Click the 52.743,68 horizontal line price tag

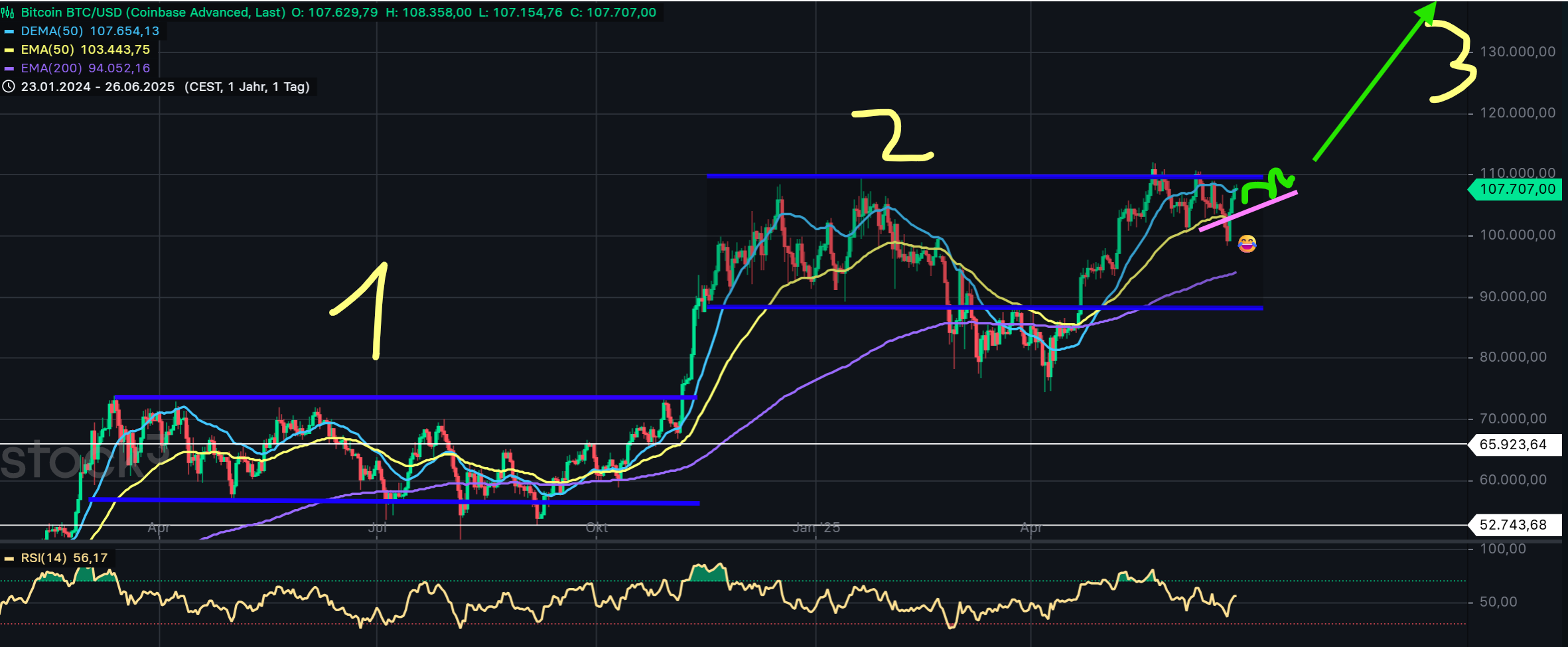tap(1513, 525)
